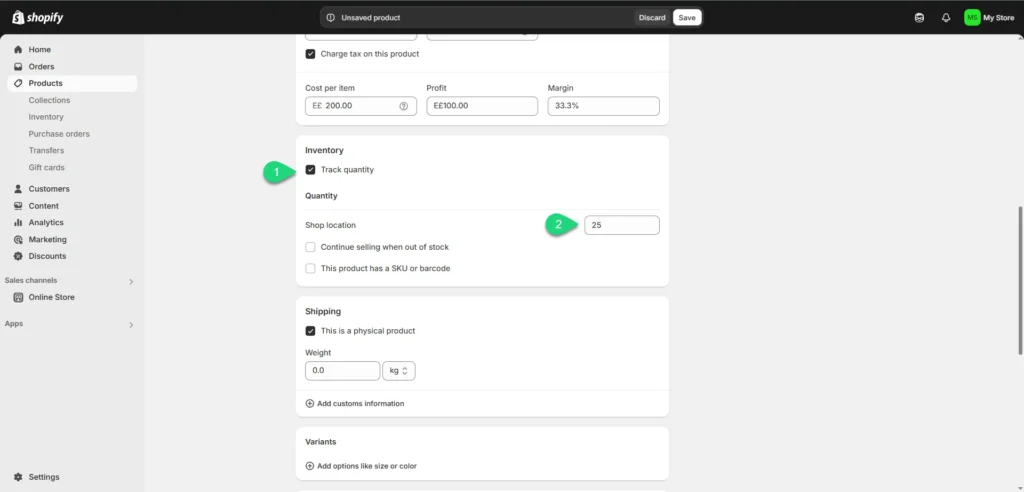Open Purchase orders in sidebar
The image size is (1024, 492).
59,134
